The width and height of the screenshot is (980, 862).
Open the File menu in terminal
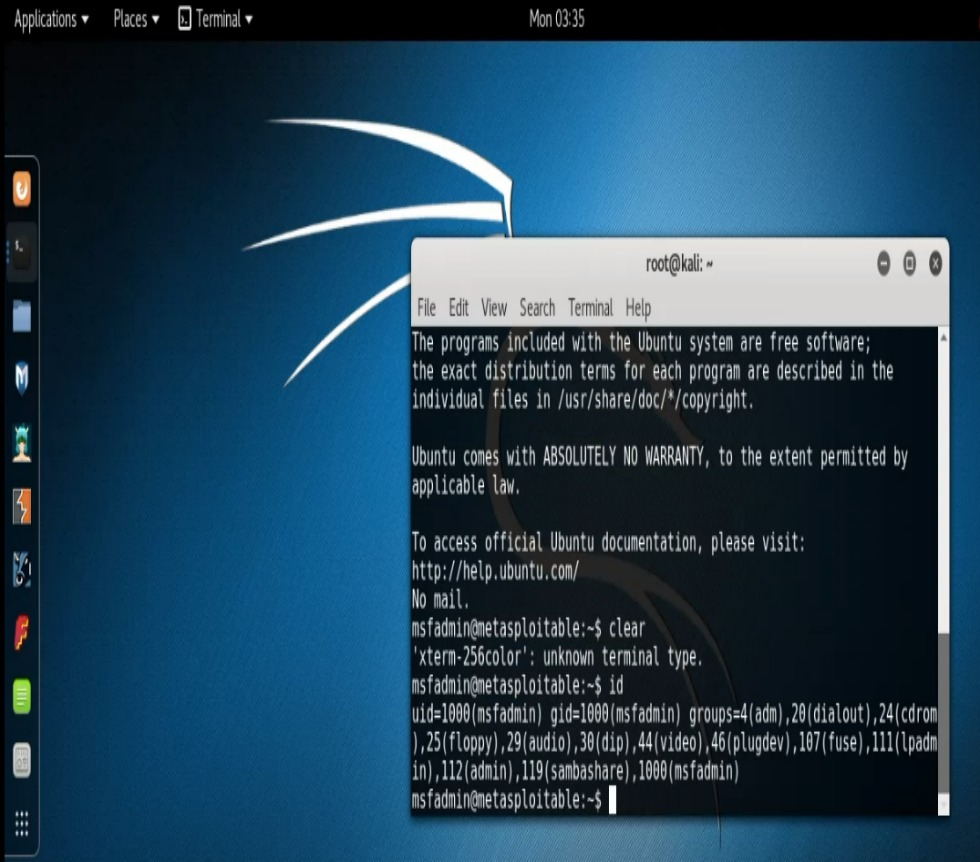click(426, 308)
